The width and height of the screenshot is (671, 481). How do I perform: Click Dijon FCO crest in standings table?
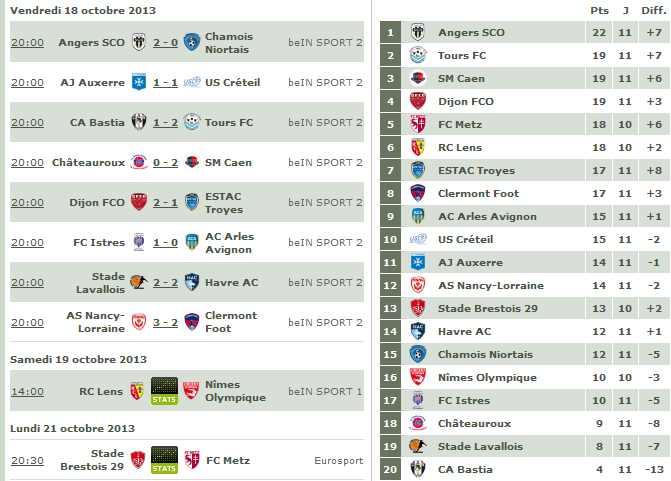(418, 101)
